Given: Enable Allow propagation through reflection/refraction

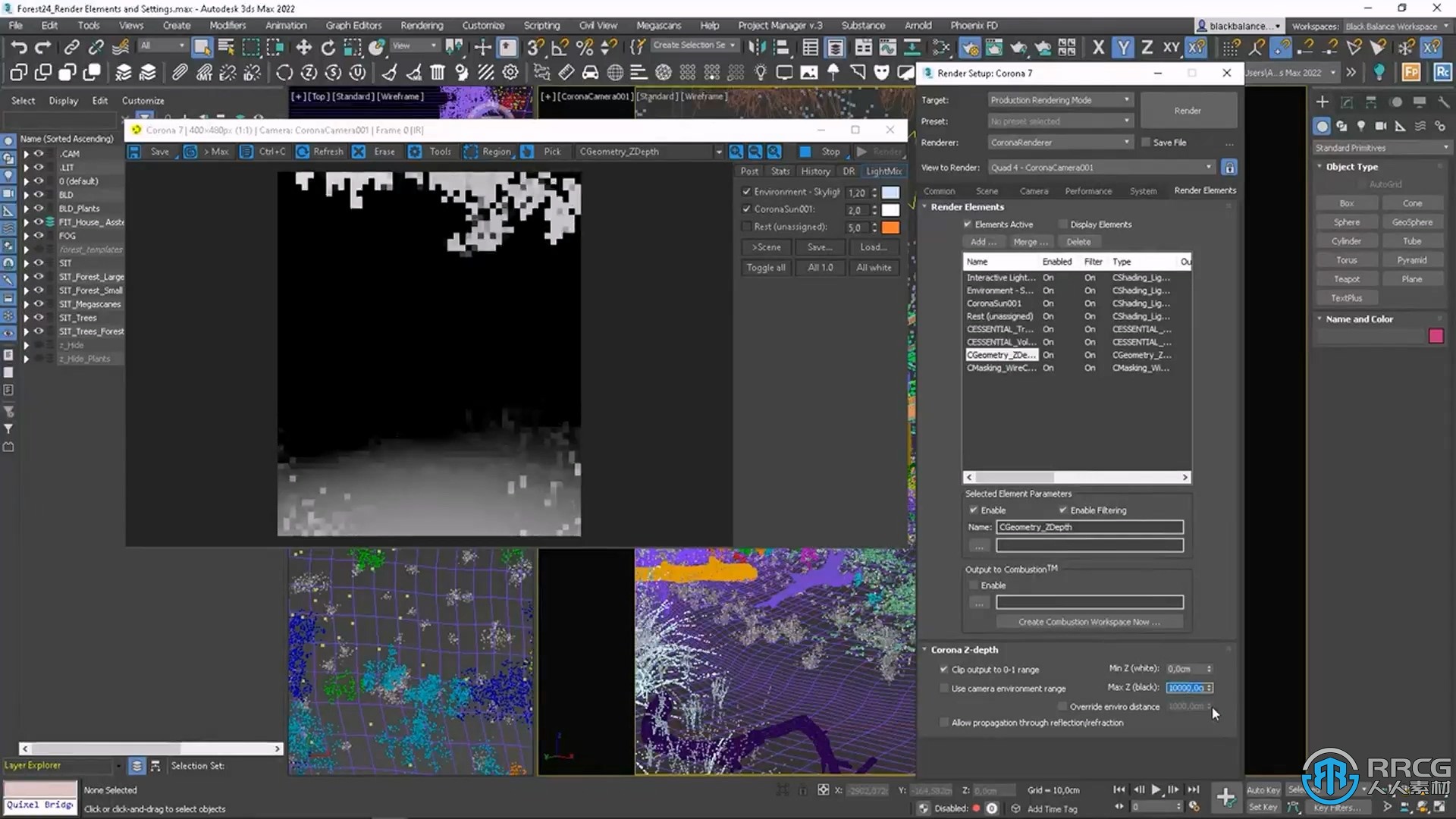Looking at the screenshot, I should [x=944, y=723].
